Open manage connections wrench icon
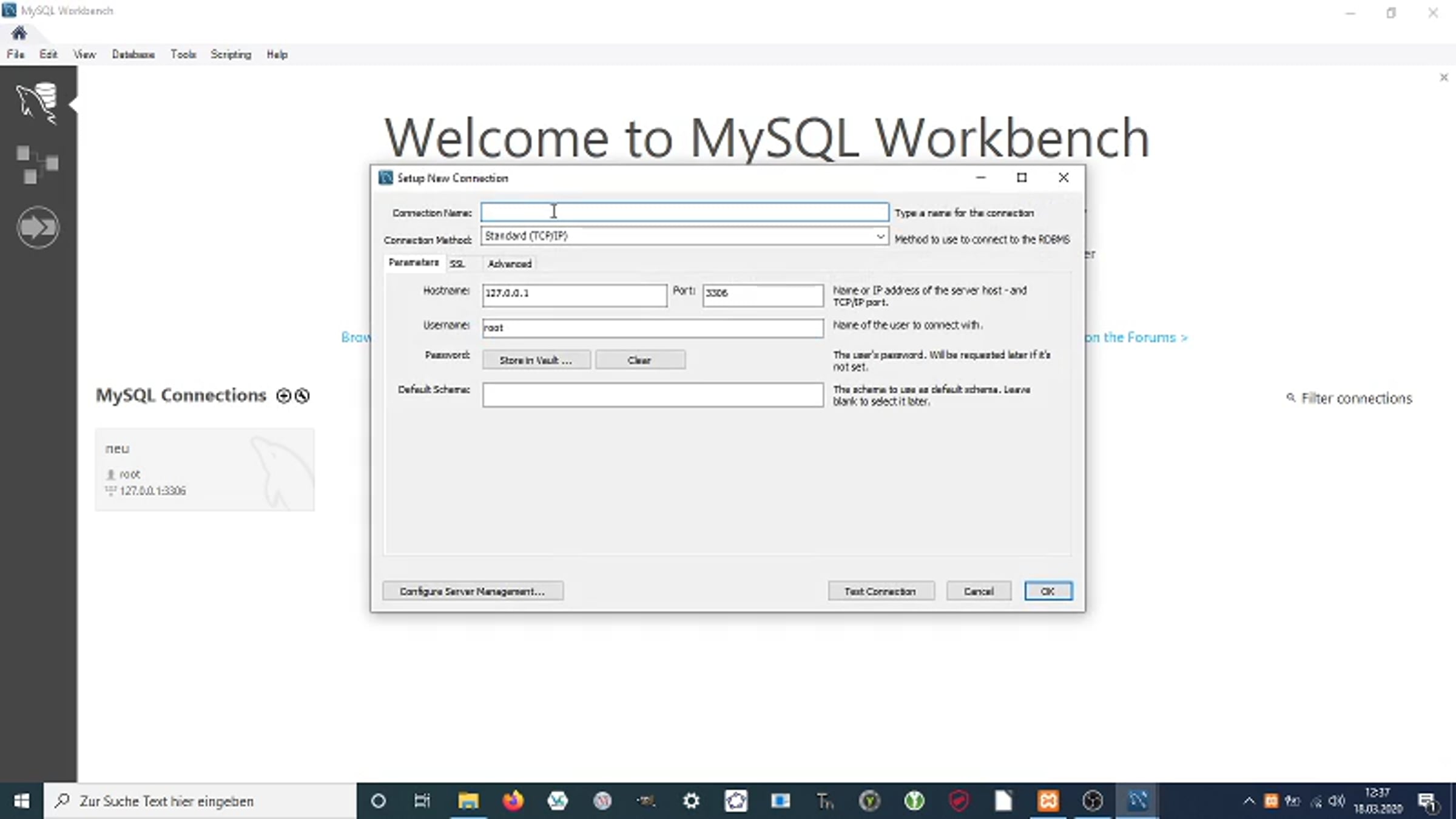The width and height of the screenshot is (1456, 819). [x=302, y=396]
